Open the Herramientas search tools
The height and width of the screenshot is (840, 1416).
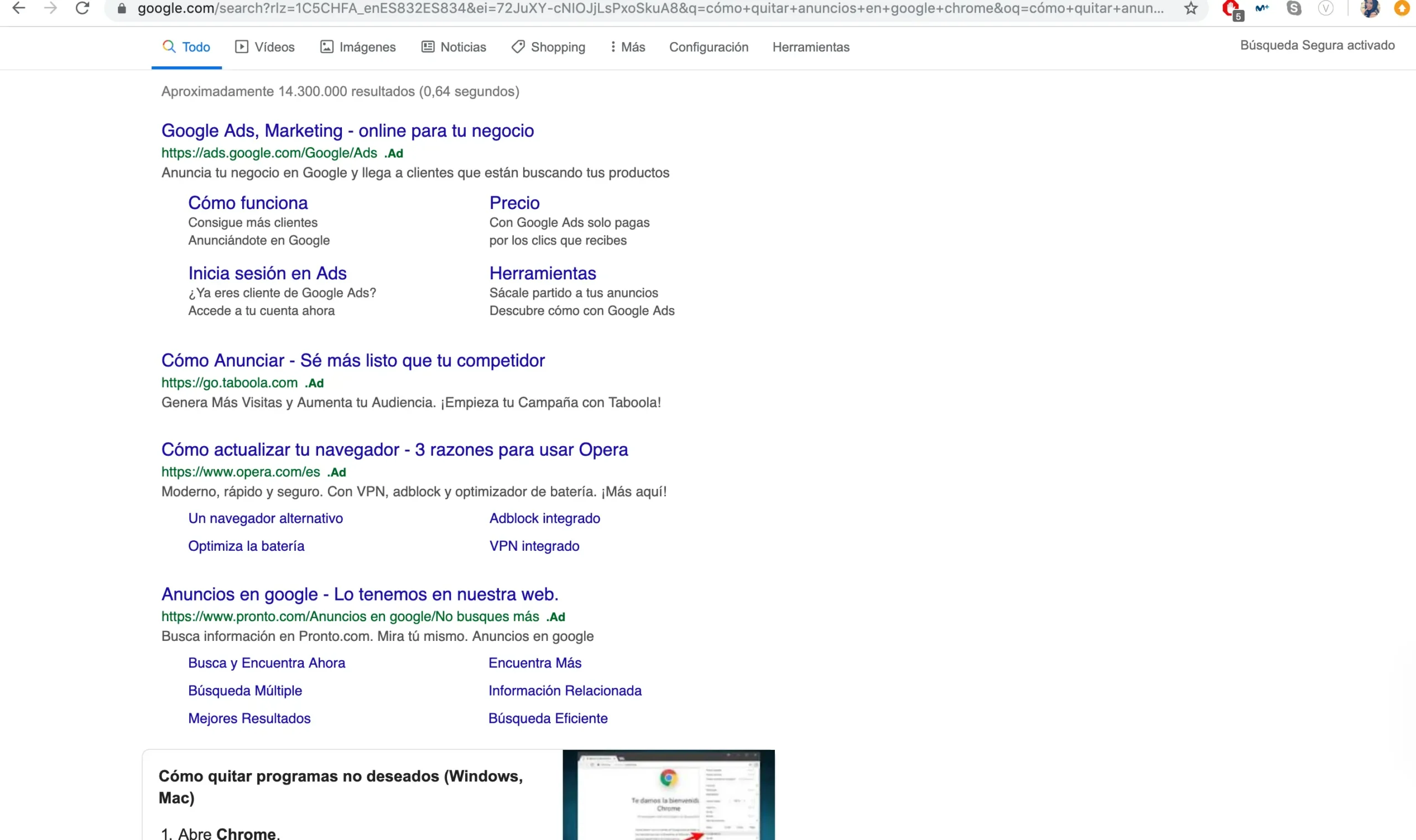pyautogui.click(x=811, y=47)
